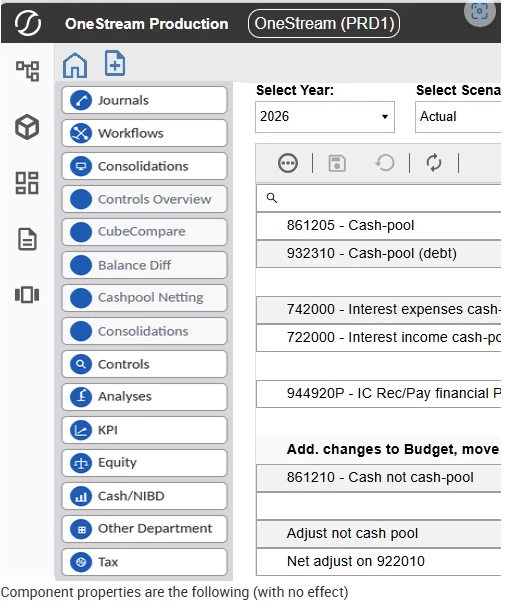
Task: Open the more options ellipsis icon
Action: [288, 163]
